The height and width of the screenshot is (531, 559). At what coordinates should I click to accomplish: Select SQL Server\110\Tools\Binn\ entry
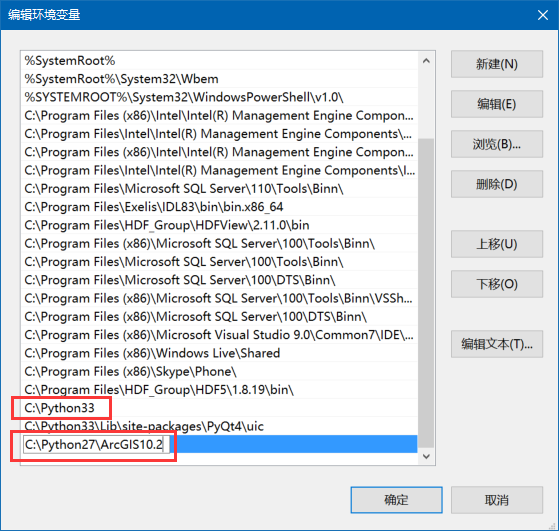pyautogui.click(x=219, y=188)
